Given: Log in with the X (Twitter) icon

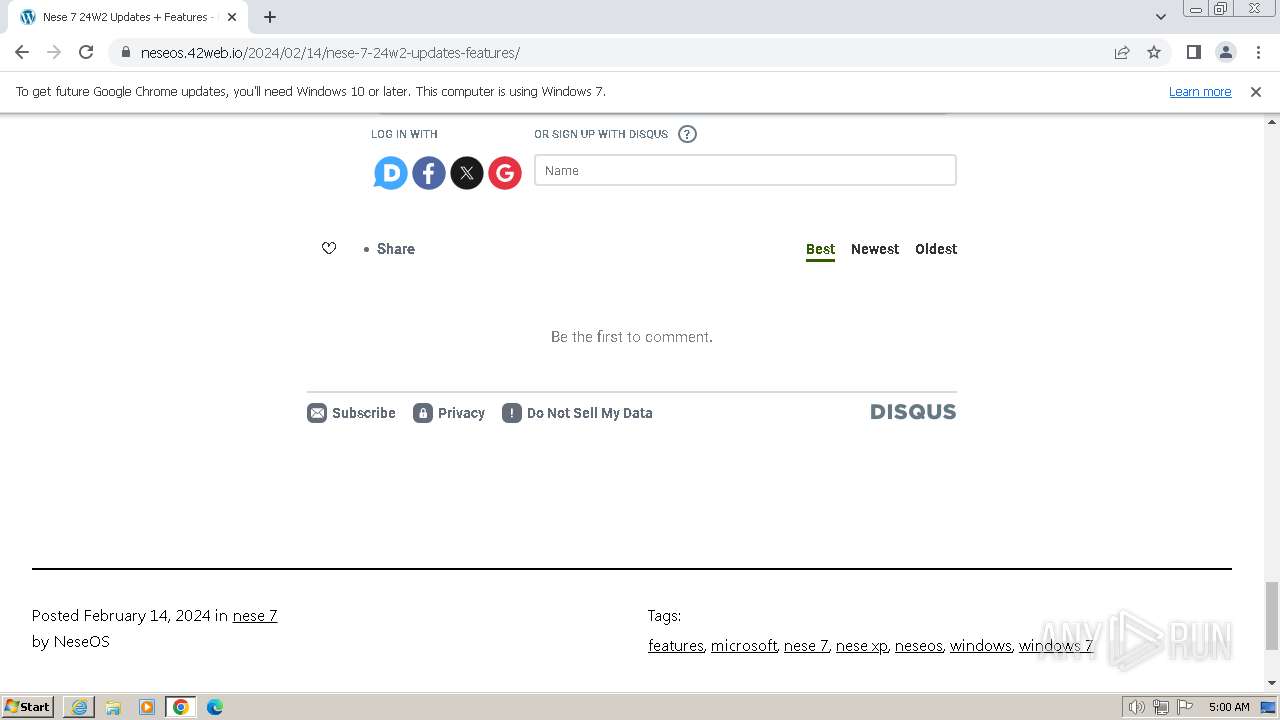Looking at the screenshot, I should (467, 173).
